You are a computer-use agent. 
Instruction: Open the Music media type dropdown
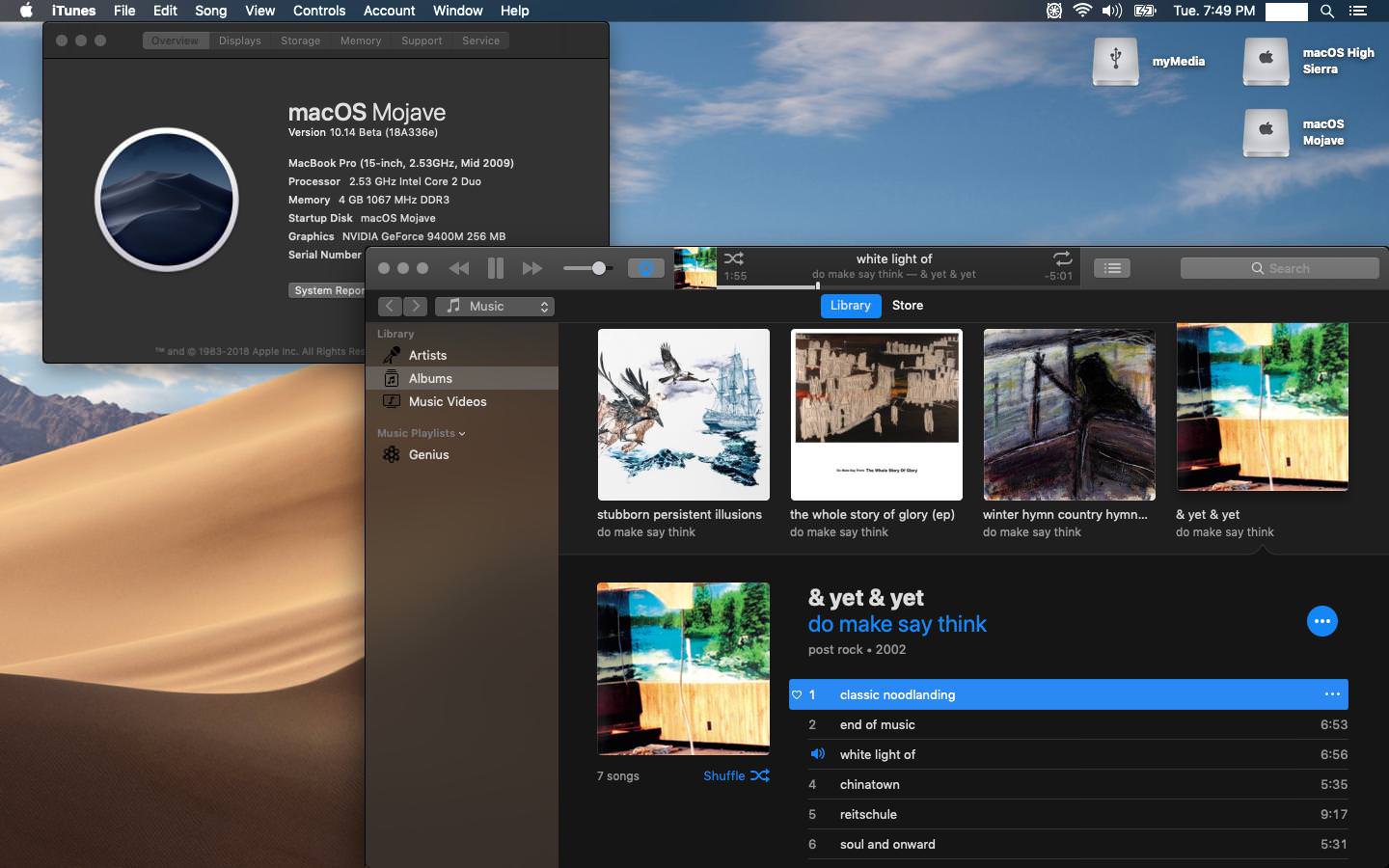point(495,306)
